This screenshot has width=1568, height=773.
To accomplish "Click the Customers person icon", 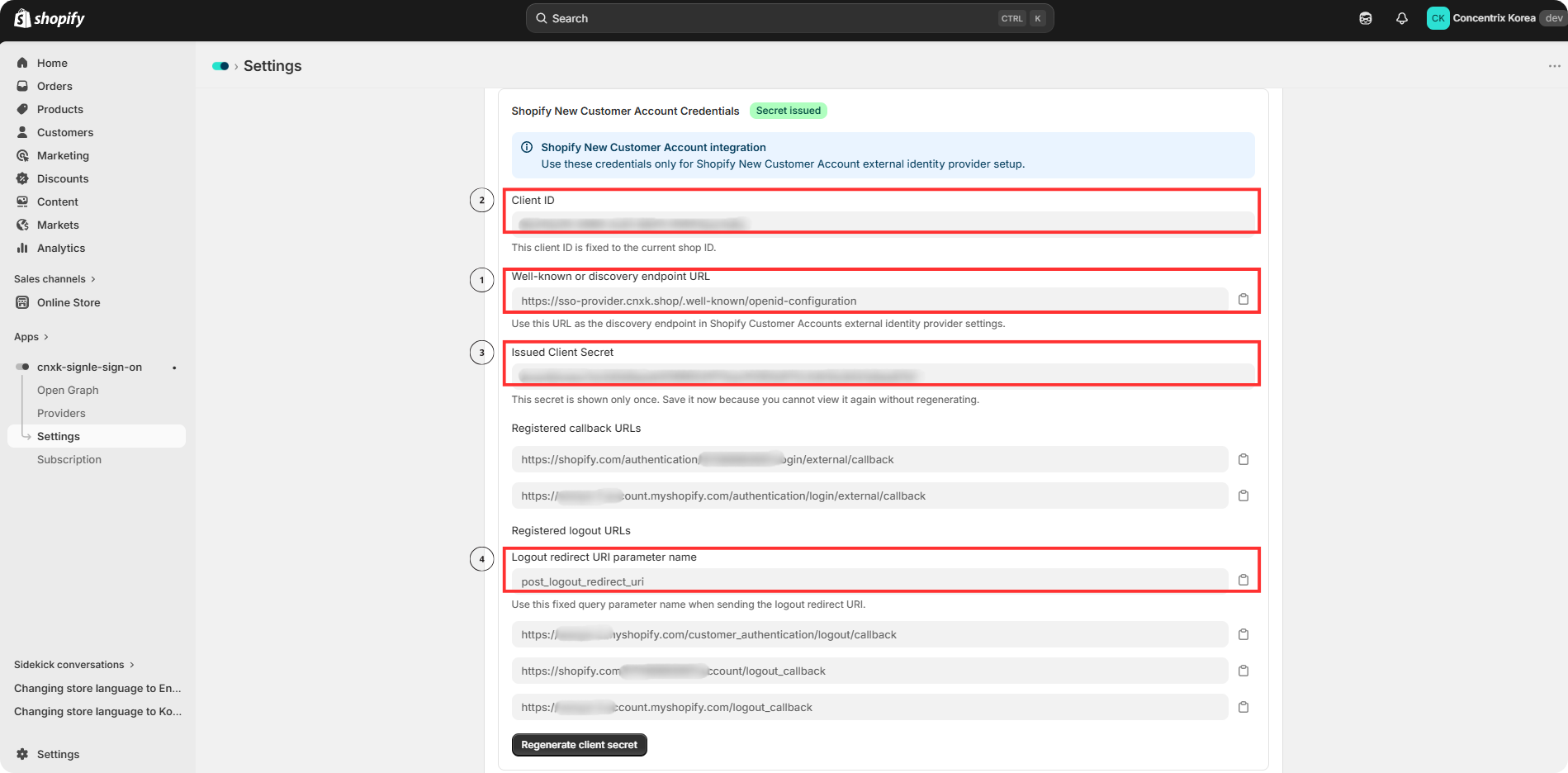I will pos(22,132).
